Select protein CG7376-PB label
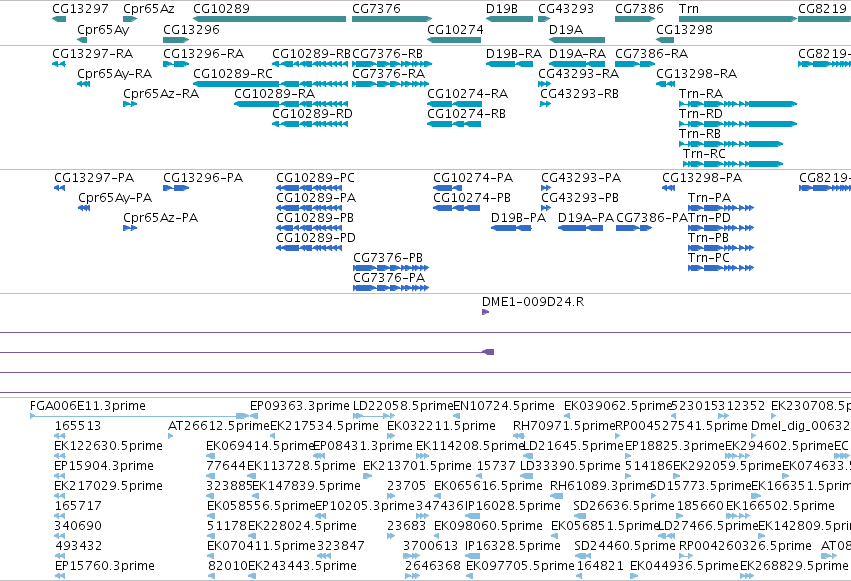This screenshot has width=851, height=581. 388,258
